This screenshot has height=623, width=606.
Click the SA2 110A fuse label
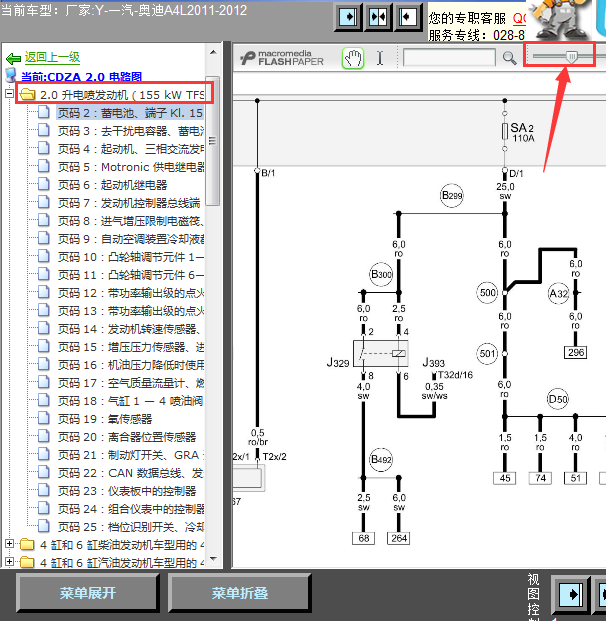pos(522,132)
